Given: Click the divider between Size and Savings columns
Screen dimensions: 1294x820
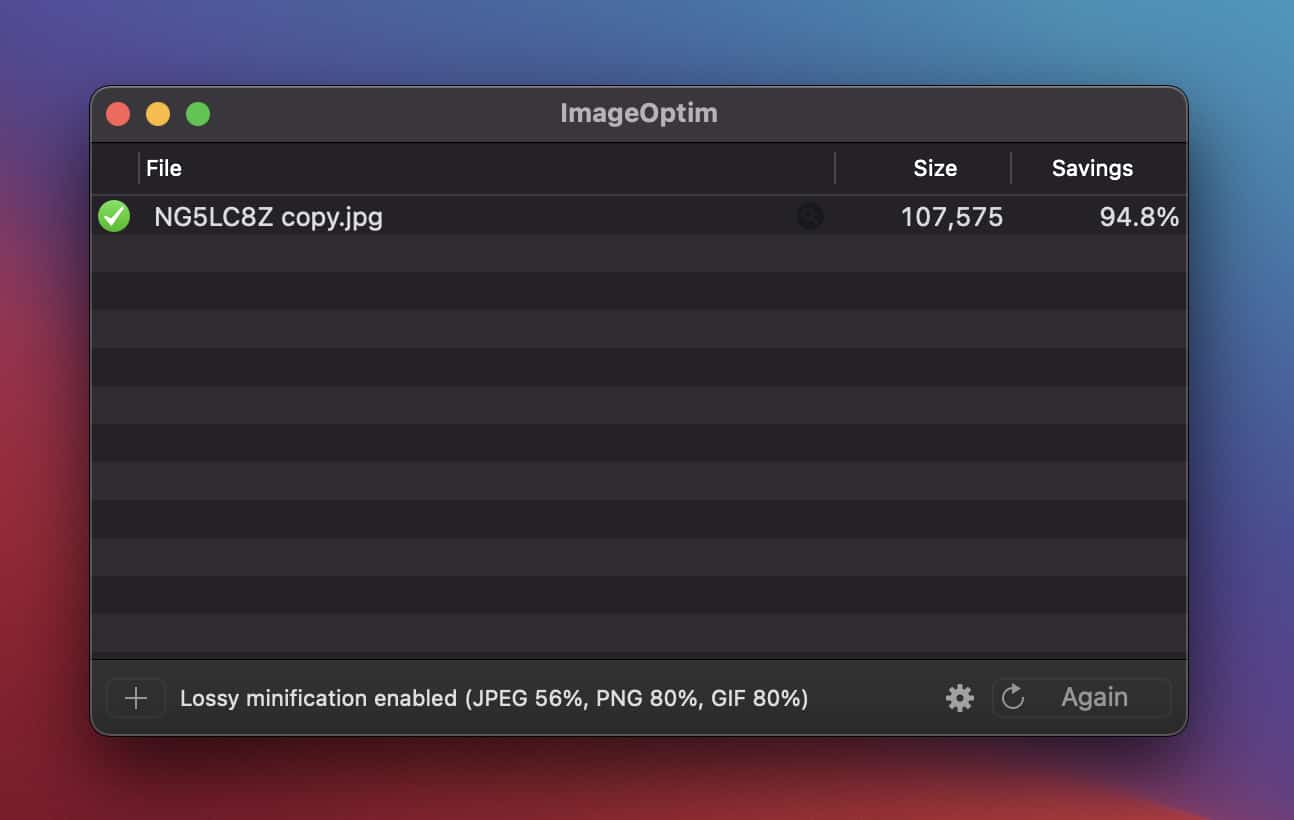Looking at the screenshot, I should point(1009,168).
